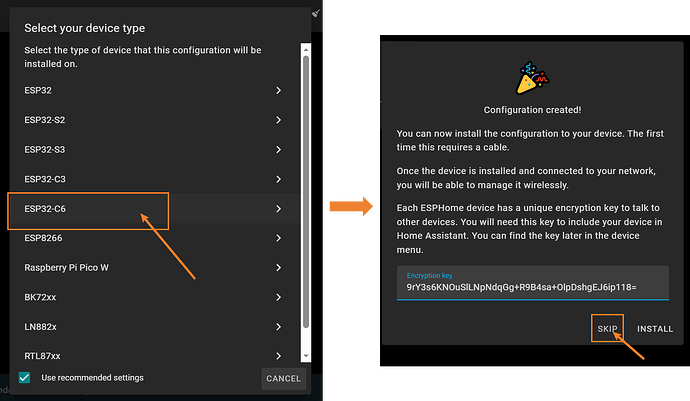The height and width of the screenshot is (401, 690).
Task: Select RTL87xx device type
Action: pyautogui.click(x=154, y=355)
